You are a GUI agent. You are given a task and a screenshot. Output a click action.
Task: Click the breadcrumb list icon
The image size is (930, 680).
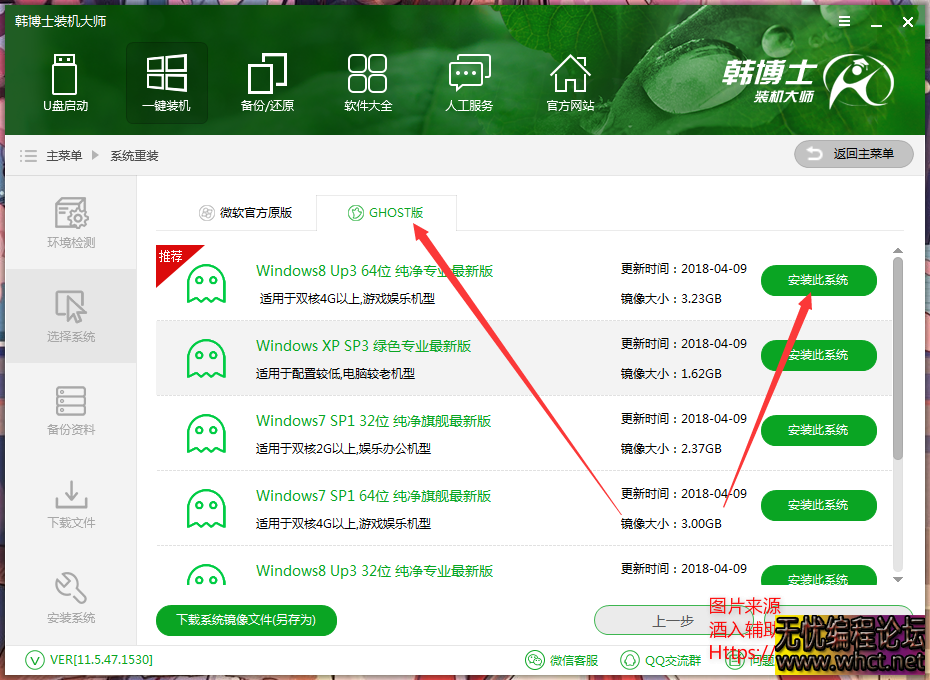(x=28, y=156)
